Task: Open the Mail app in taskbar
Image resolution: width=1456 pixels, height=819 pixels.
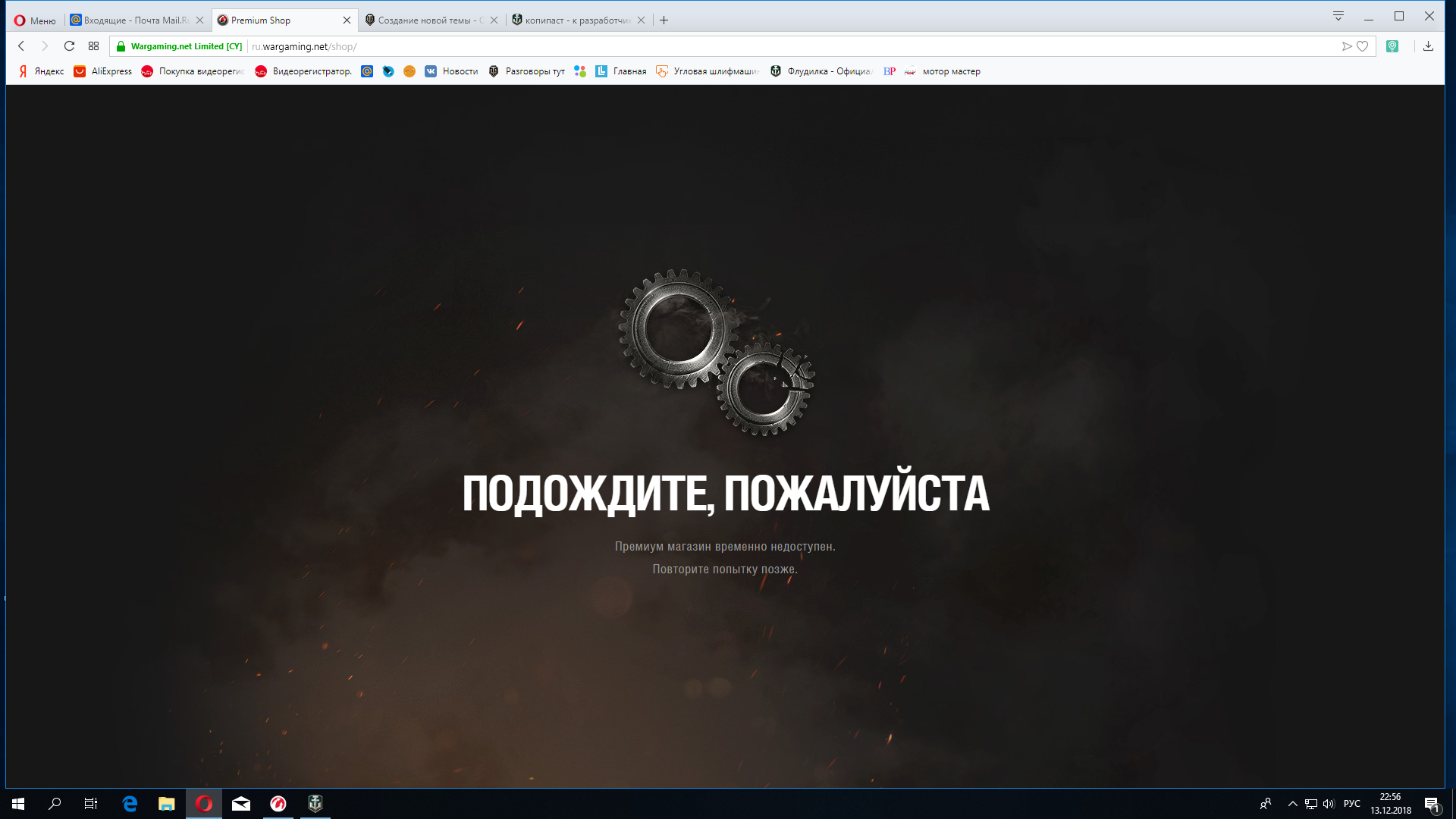Action: 241,804
